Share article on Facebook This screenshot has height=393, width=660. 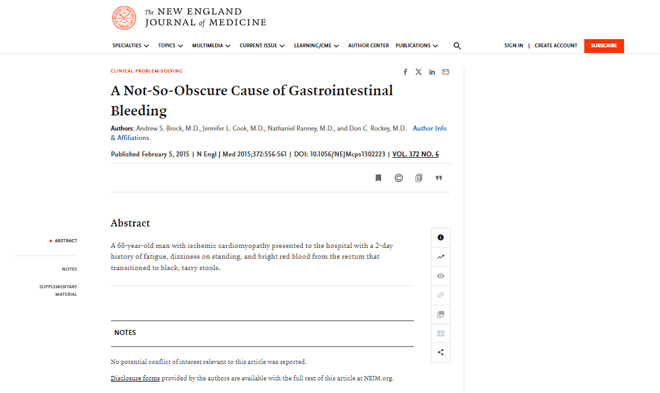(x=405, y=72)
